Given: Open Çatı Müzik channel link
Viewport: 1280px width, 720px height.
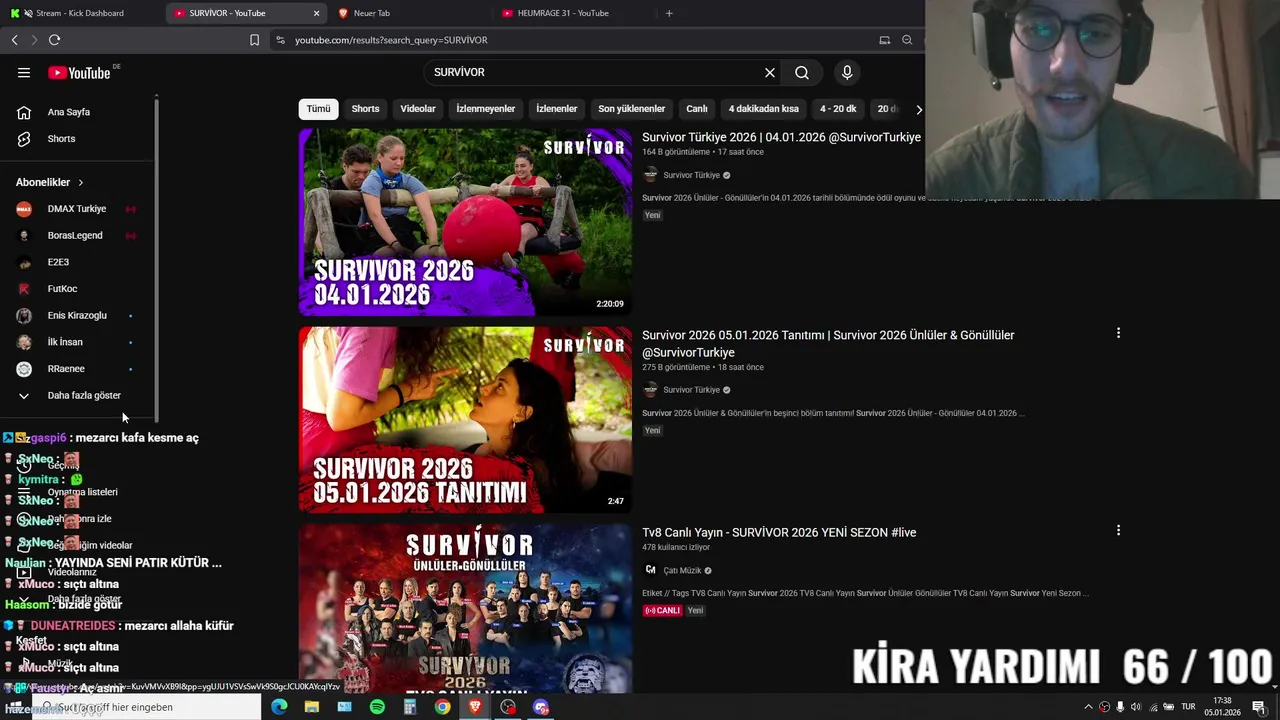Looking at the screenshot, I should 682,570.
